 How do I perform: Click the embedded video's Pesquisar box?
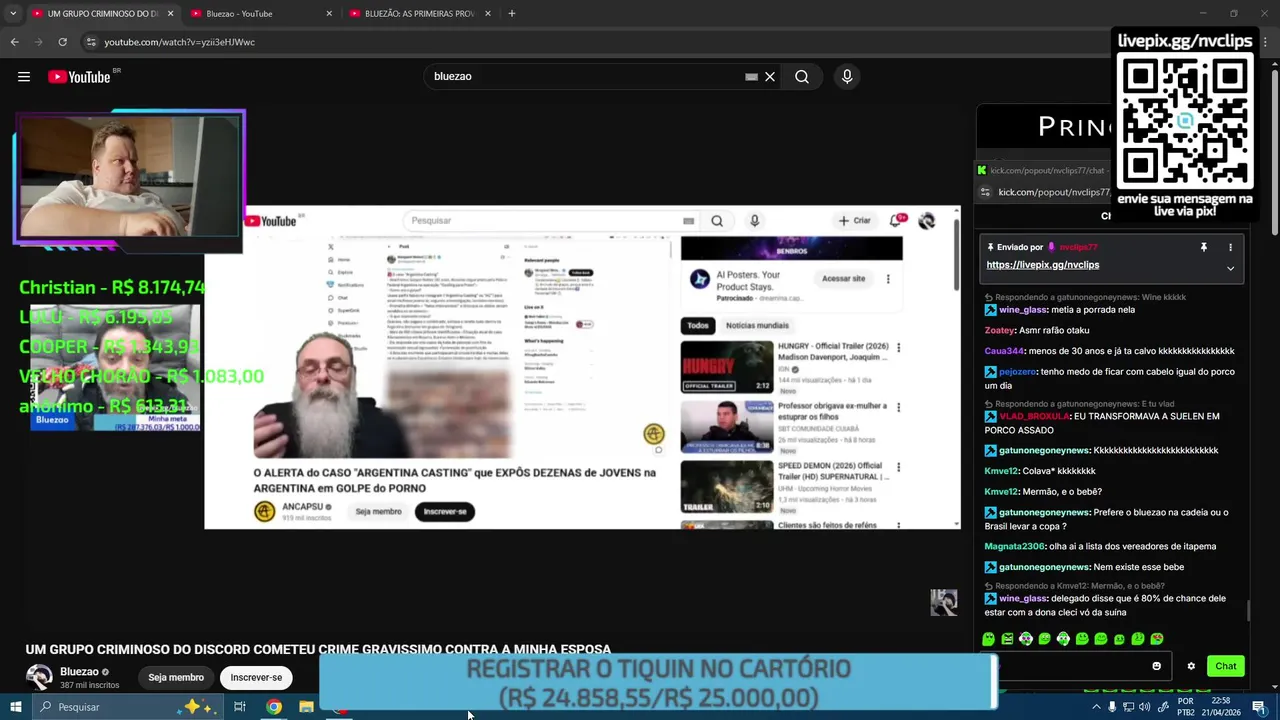point(553,221)
